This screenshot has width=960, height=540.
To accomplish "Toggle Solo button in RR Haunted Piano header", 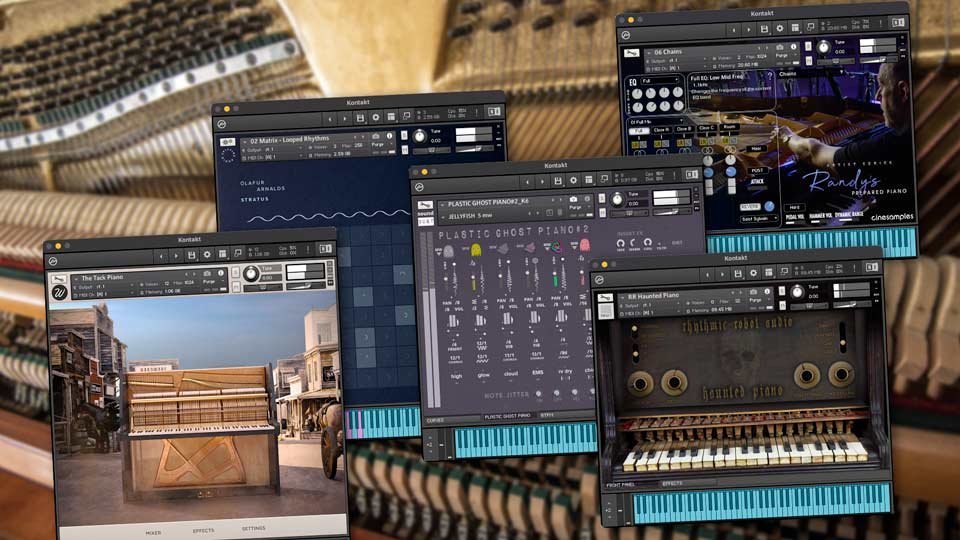I will [782, 291].
